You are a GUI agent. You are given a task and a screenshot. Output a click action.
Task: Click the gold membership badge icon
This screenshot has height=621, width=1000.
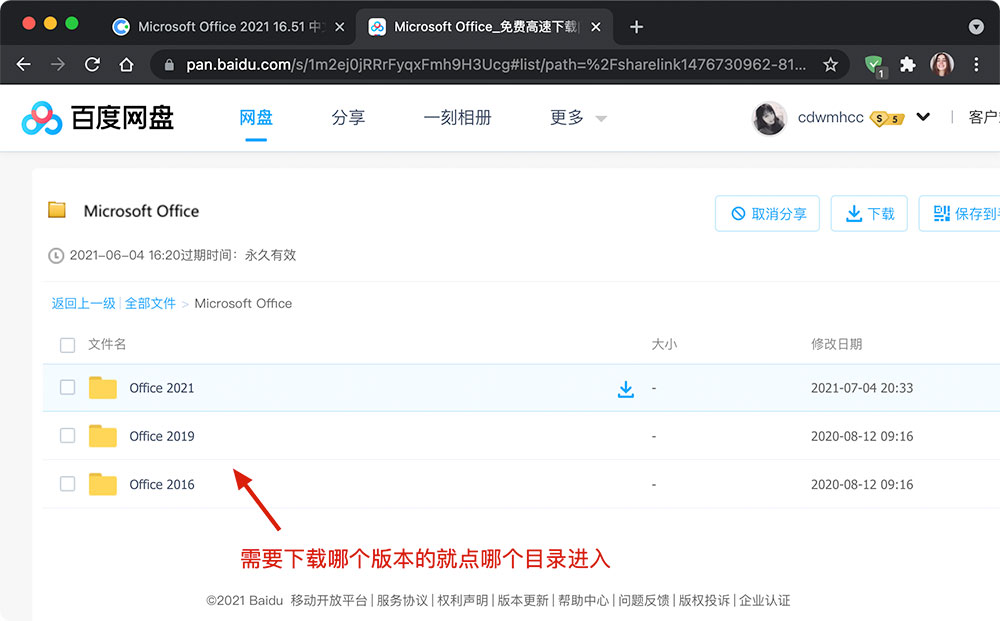887,119
